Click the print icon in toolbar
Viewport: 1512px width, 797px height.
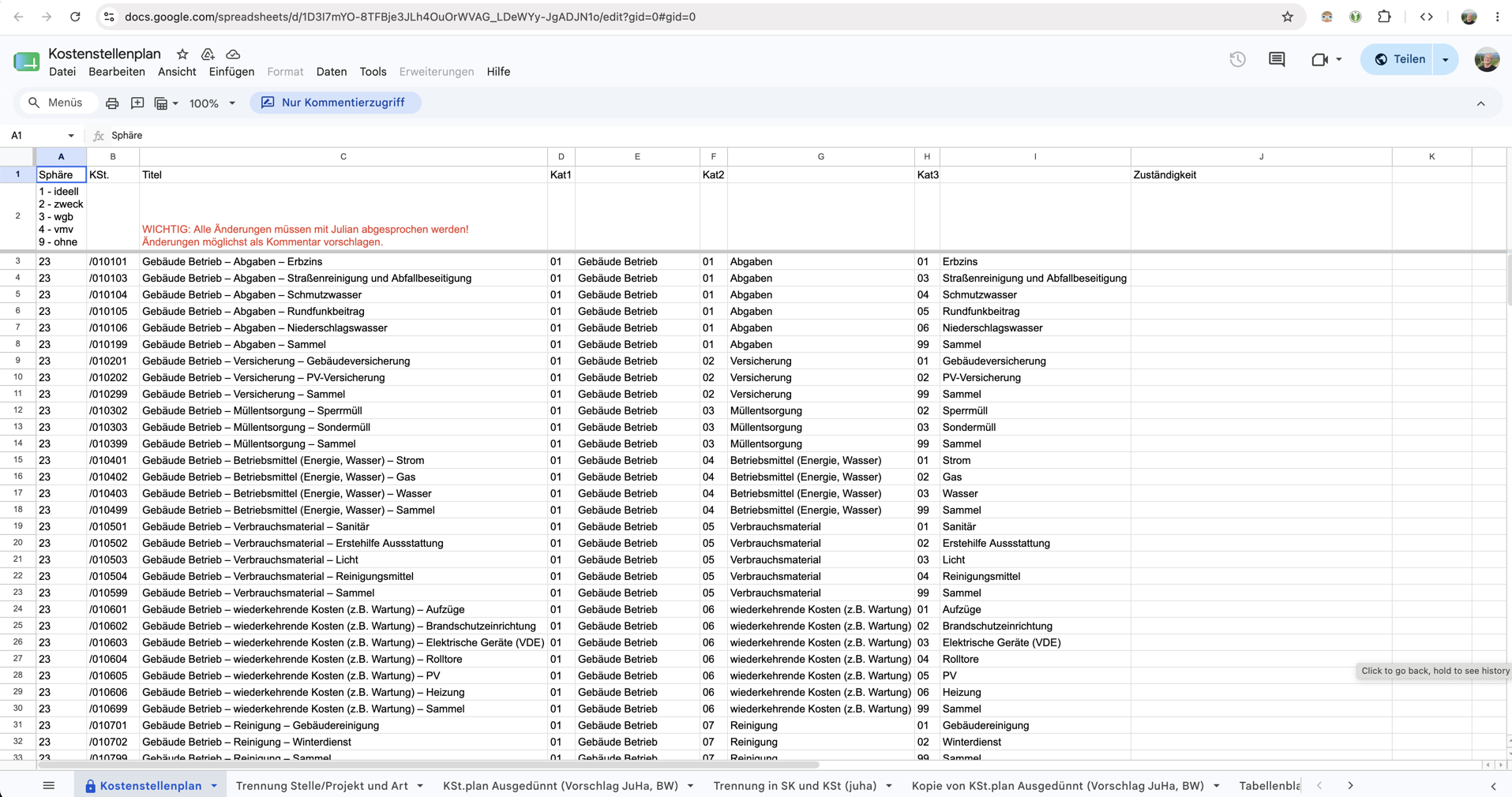pos(112,103)
